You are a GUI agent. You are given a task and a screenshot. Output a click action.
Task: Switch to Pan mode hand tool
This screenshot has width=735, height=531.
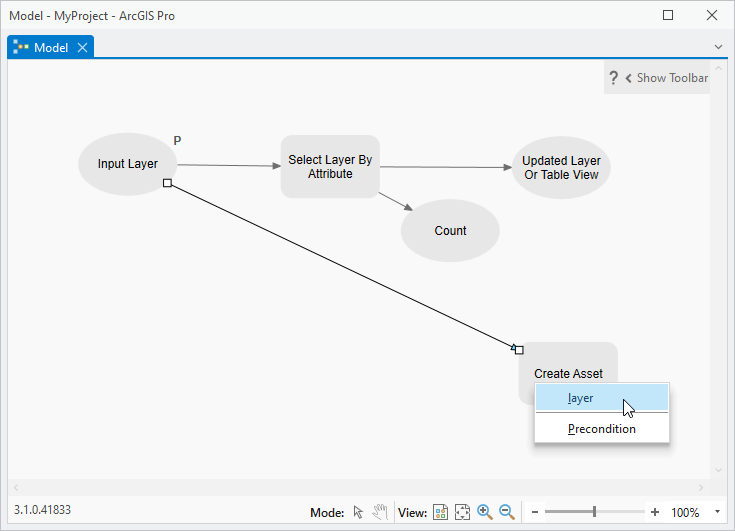(380, 512)
